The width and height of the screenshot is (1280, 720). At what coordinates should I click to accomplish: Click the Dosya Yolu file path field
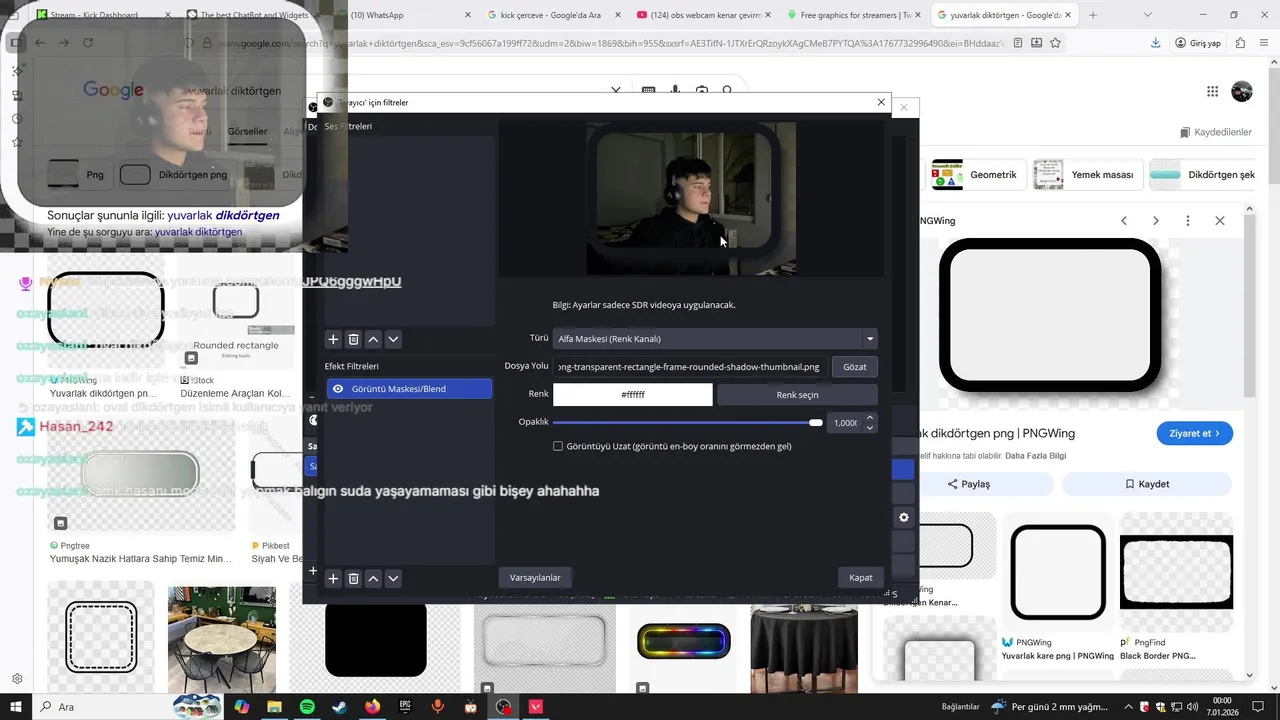click(690, 367)
